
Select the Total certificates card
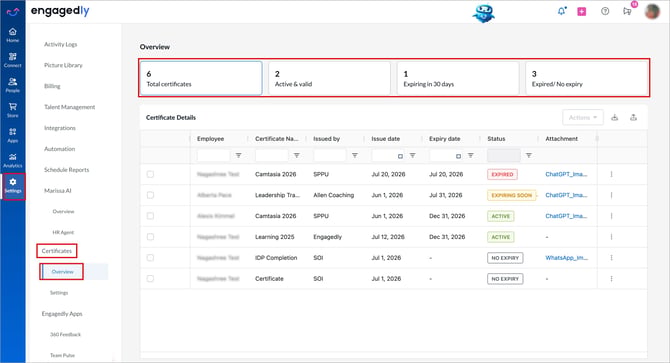pos(201,78)
